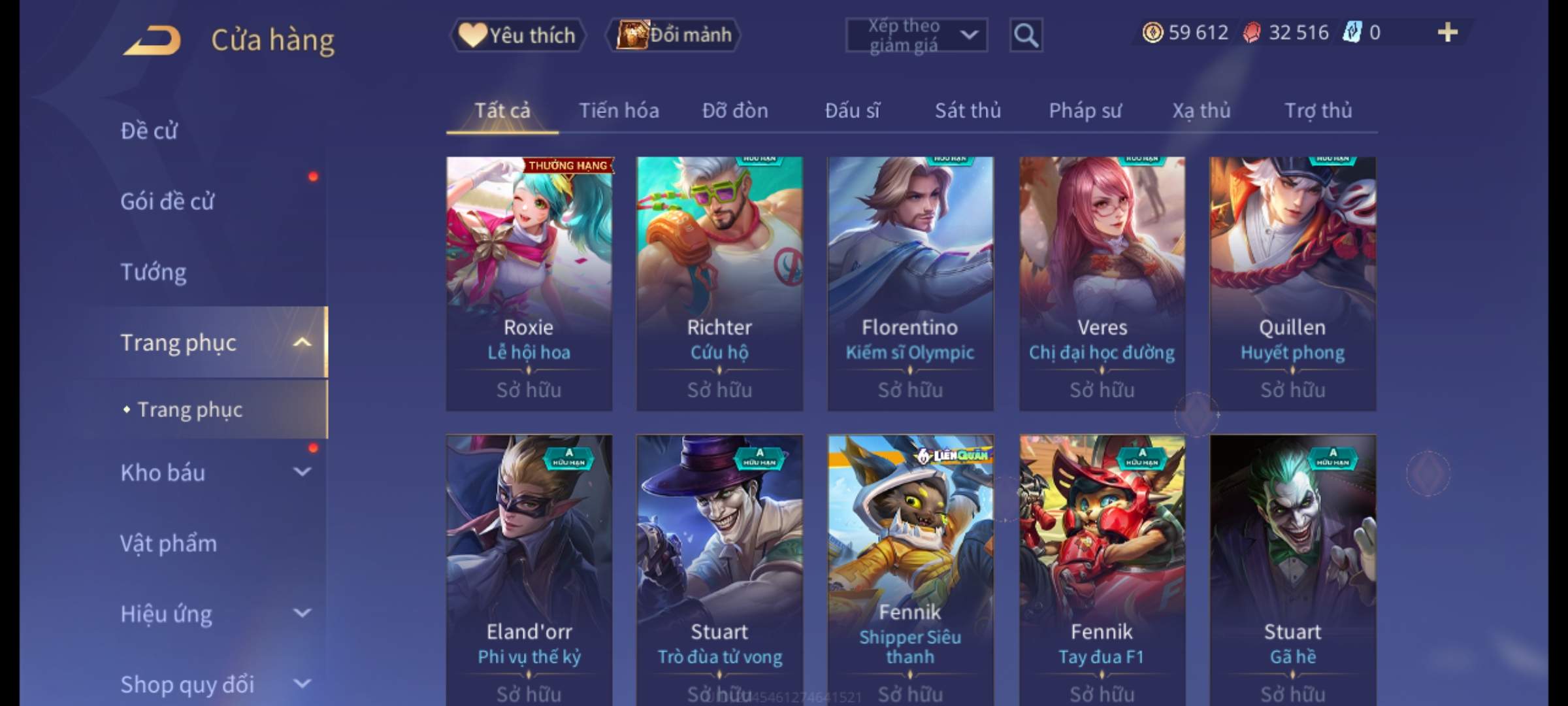The image size is (1568, 706).
Task: Select the Tiến hóa tab
Action: 619,110
